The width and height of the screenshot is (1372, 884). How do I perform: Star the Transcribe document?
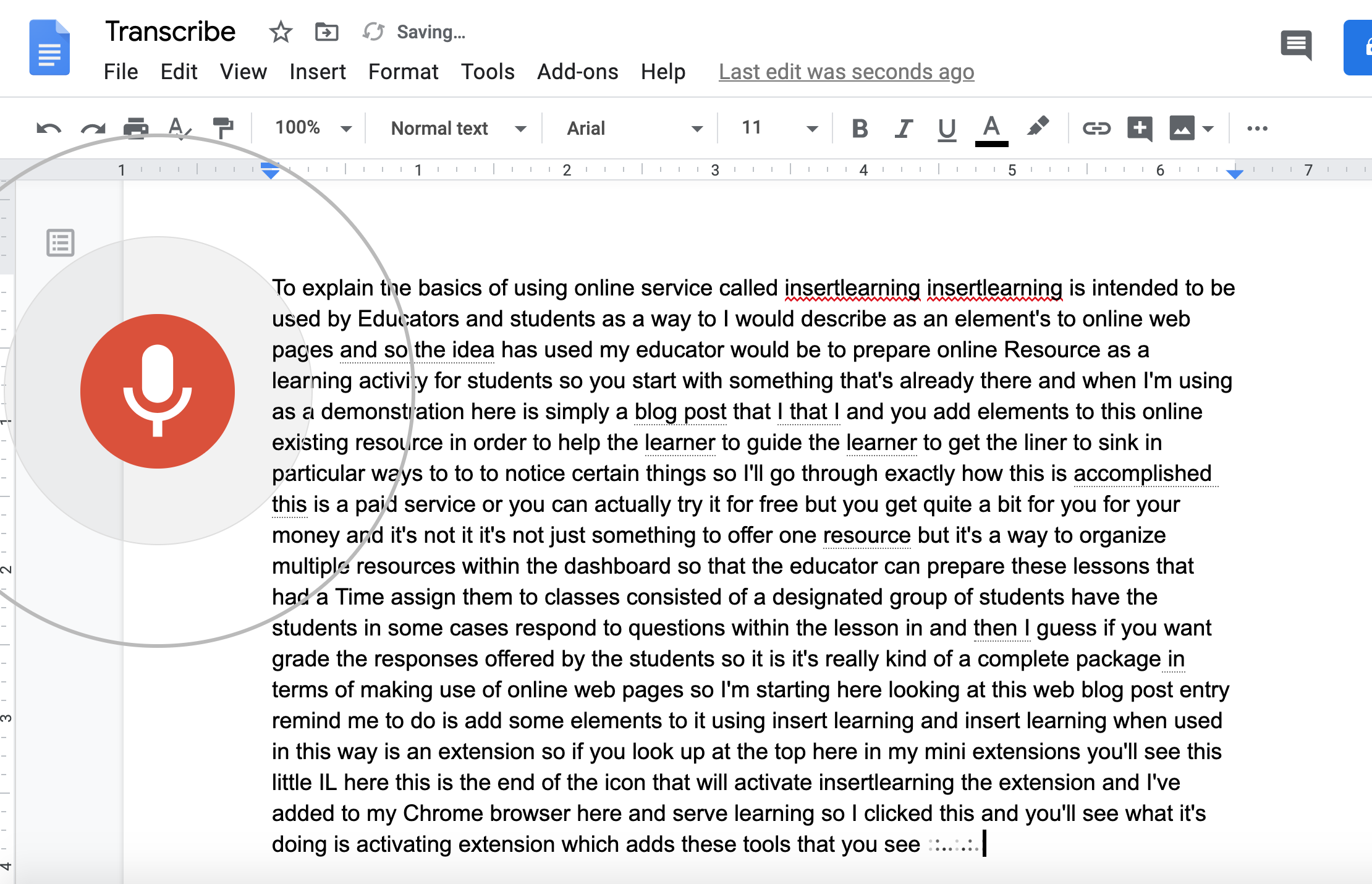pyautogui.click(x=281, y=32)
